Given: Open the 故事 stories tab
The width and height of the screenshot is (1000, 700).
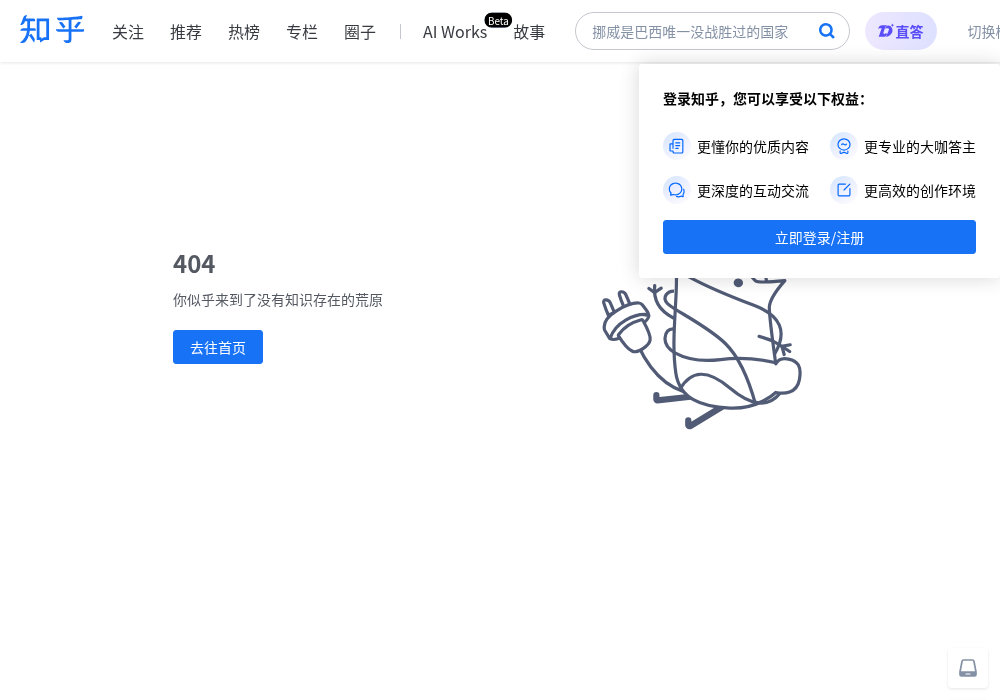Looking at the screenshot, I should click(x=529, y=32).
